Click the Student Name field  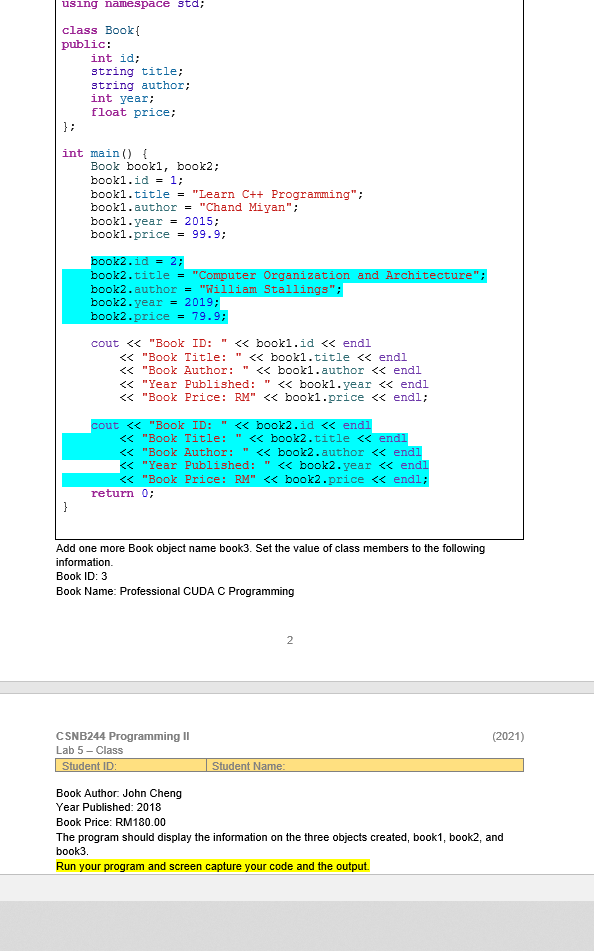[365, 765]
